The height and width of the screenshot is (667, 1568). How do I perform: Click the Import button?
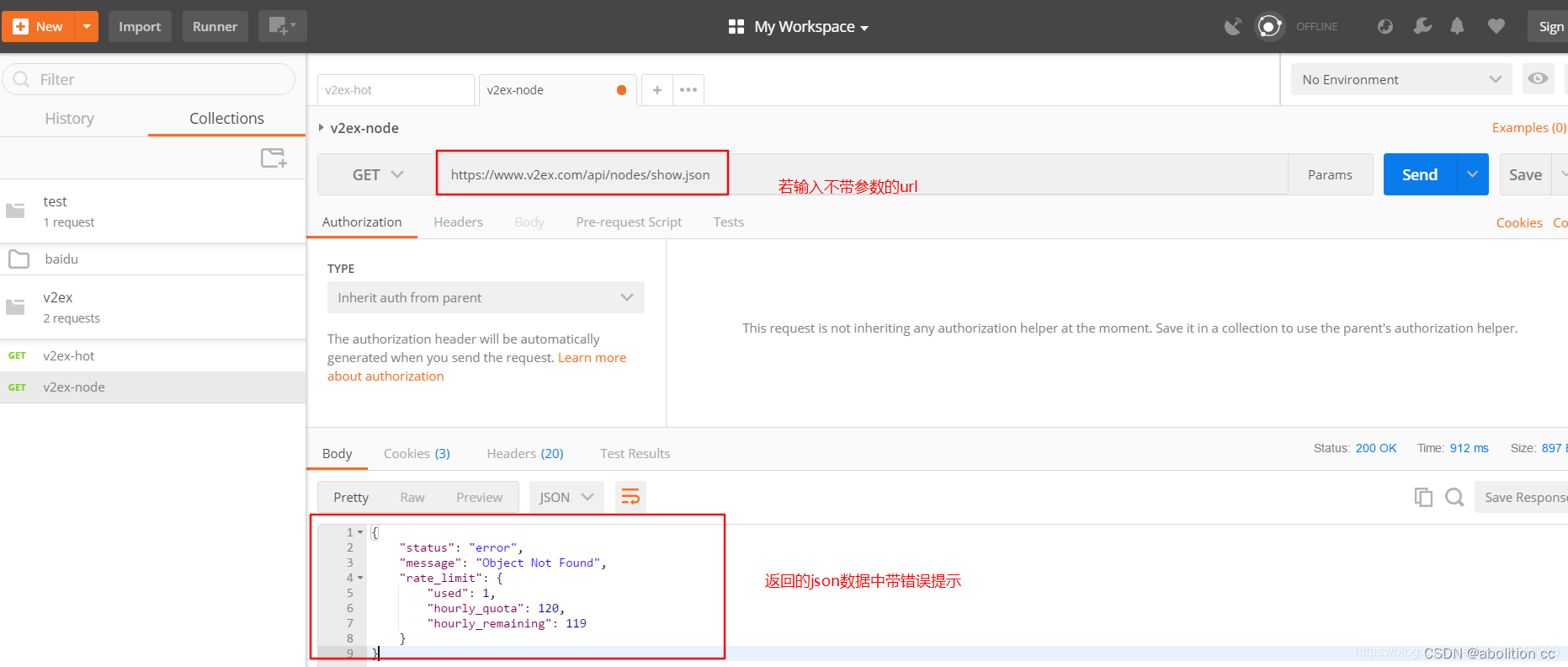tap(140, 26)
